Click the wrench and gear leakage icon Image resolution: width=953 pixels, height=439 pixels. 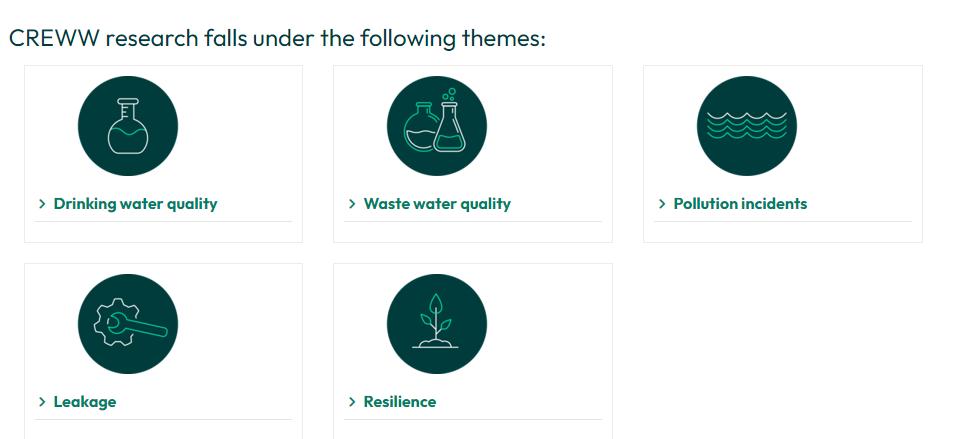[128, 324]
